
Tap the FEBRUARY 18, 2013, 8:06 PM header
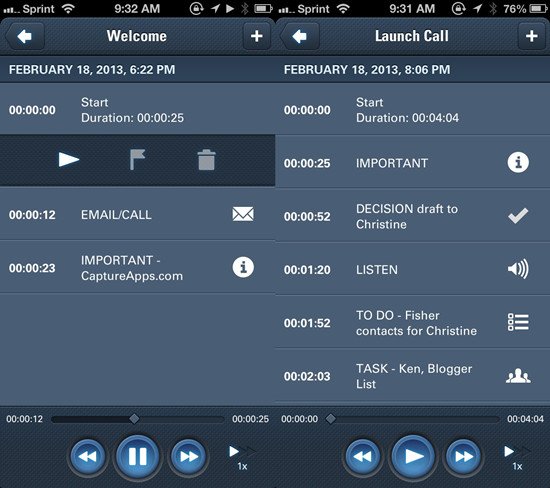367,69
